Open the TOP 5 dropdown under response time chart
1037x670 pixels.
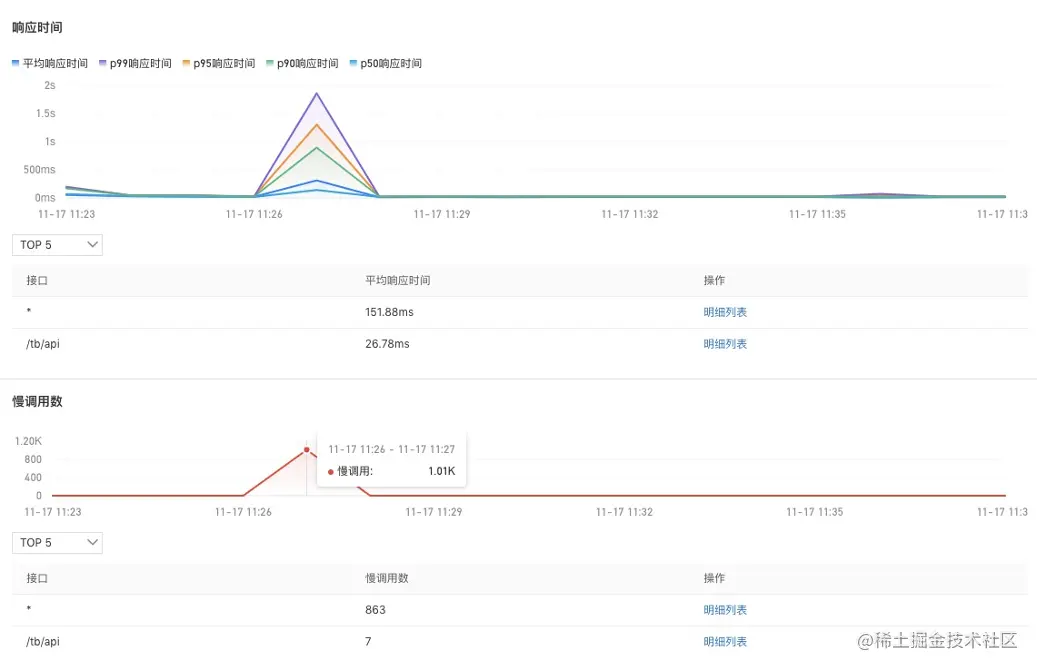[58, 245]
